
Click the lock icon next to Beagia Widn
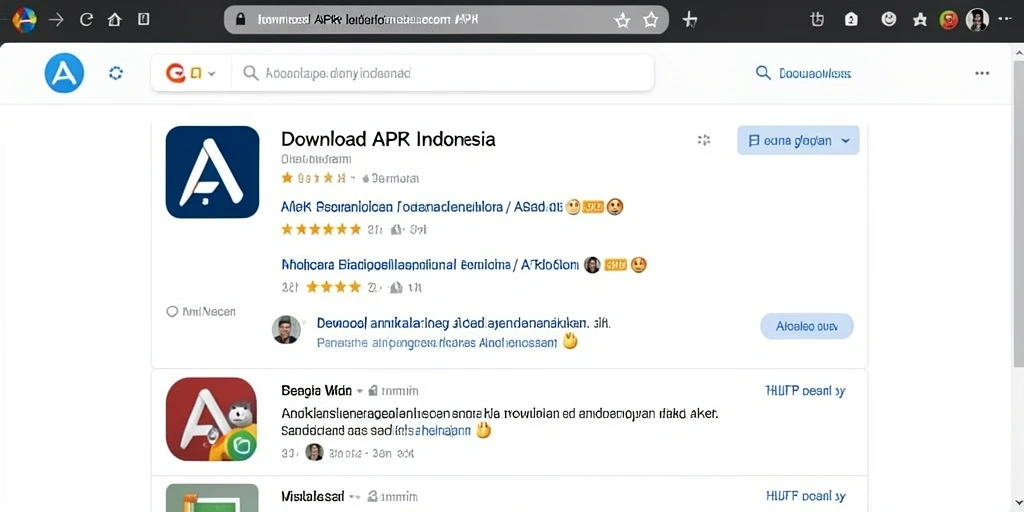coord(373,391)
